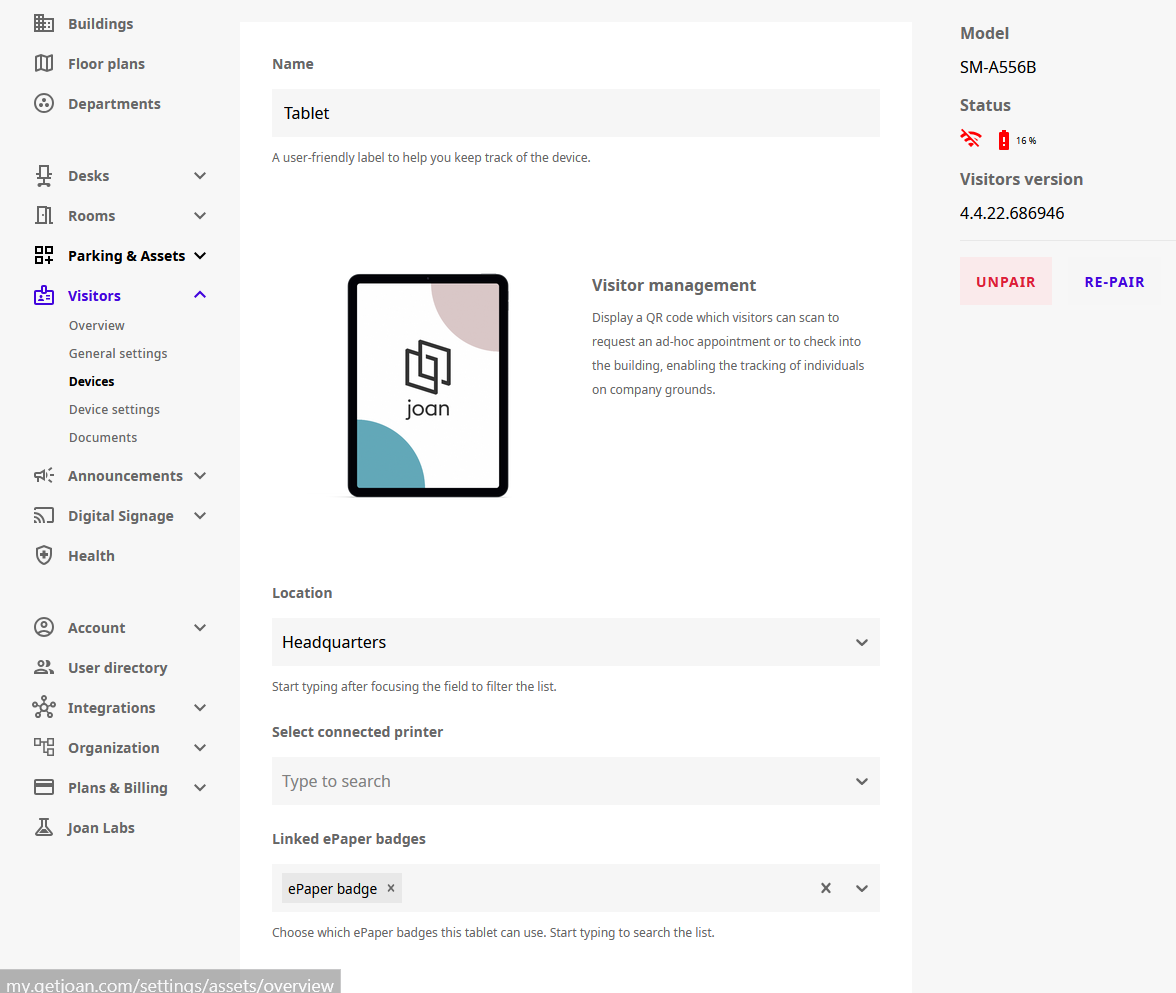Expand the Desks menu chevron
The height and width of the screenshot is (993, 1176).
point(200,176)
